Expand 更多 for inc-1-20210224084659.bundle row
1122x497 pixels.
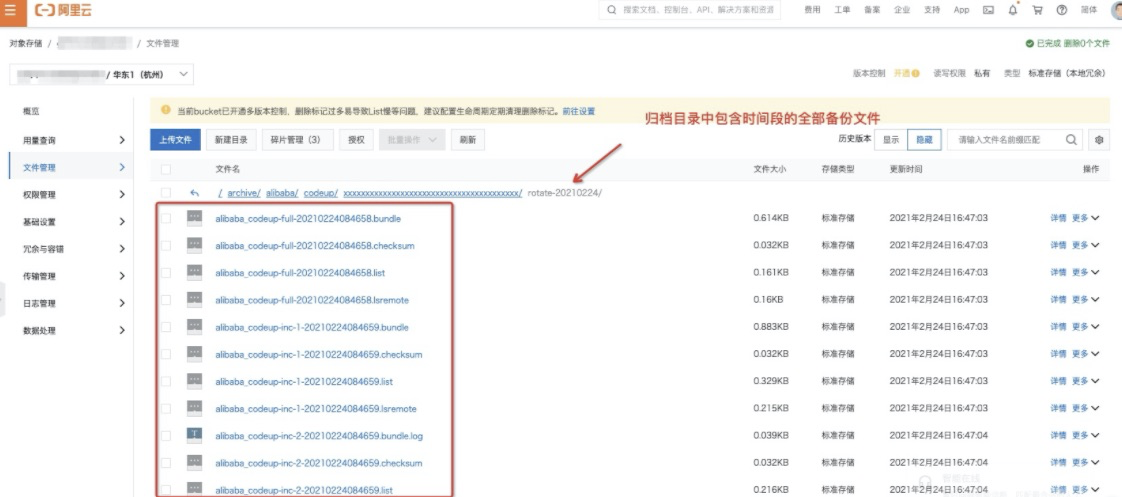1084,327
